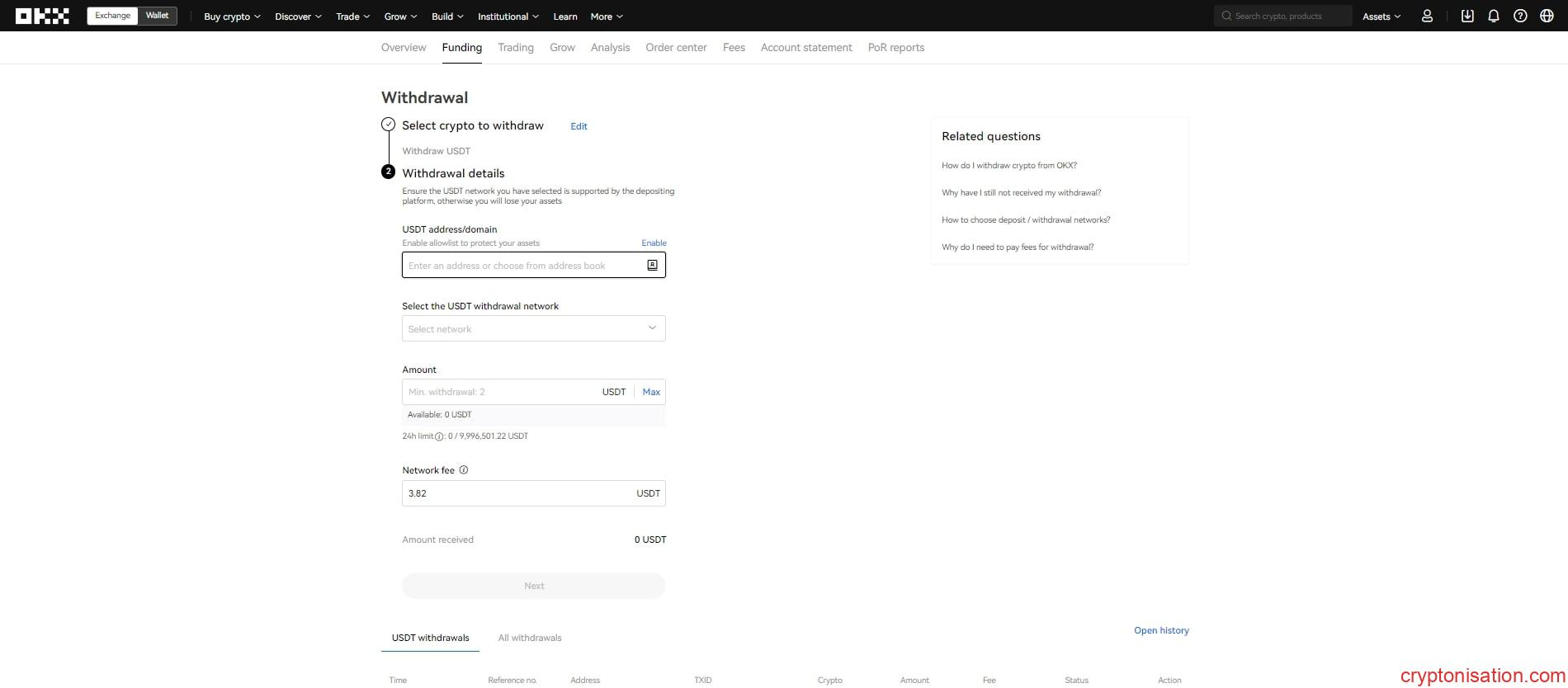The height and width of the screenshot is (688, 1568).
Task: Expand the Select network dropdown
Action: (533, 328)
